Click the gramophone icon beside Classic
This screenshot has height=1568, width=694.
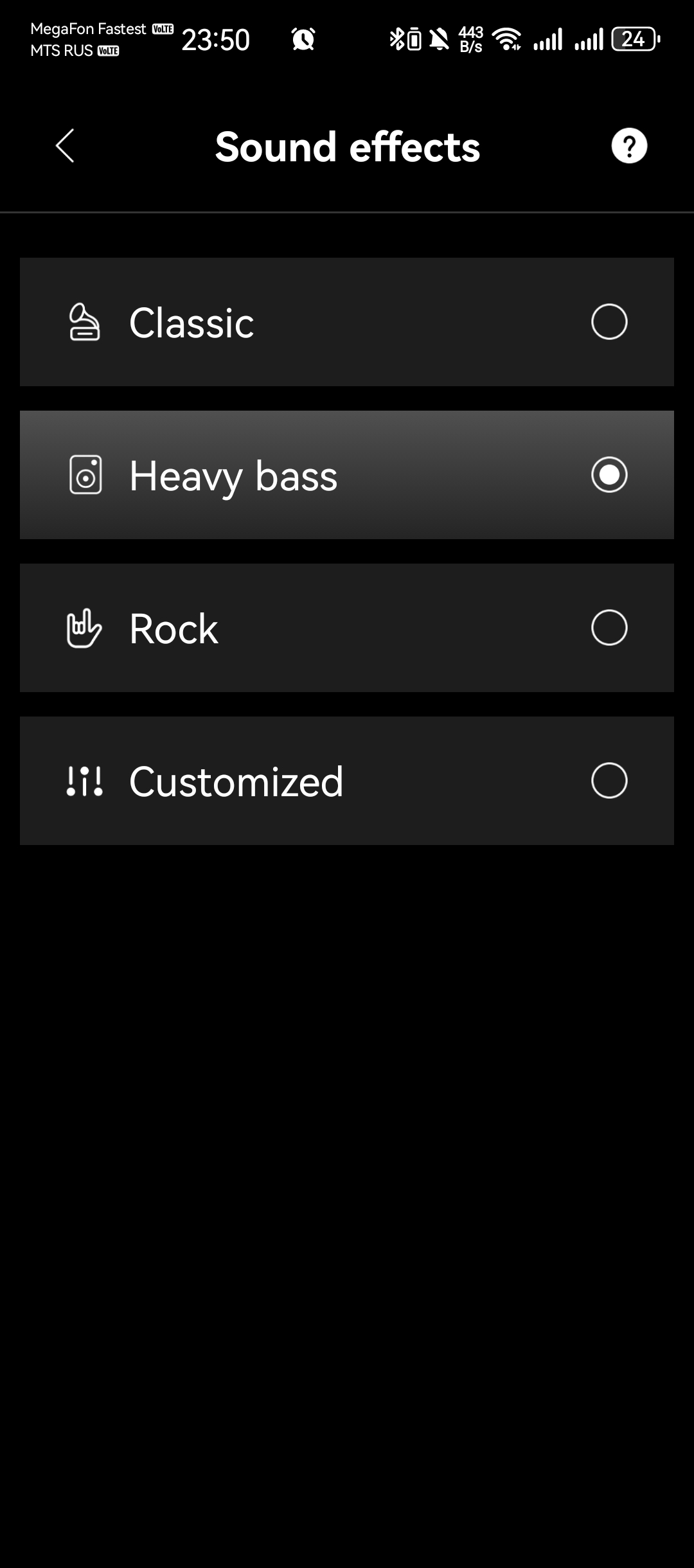tap(84, 322)
